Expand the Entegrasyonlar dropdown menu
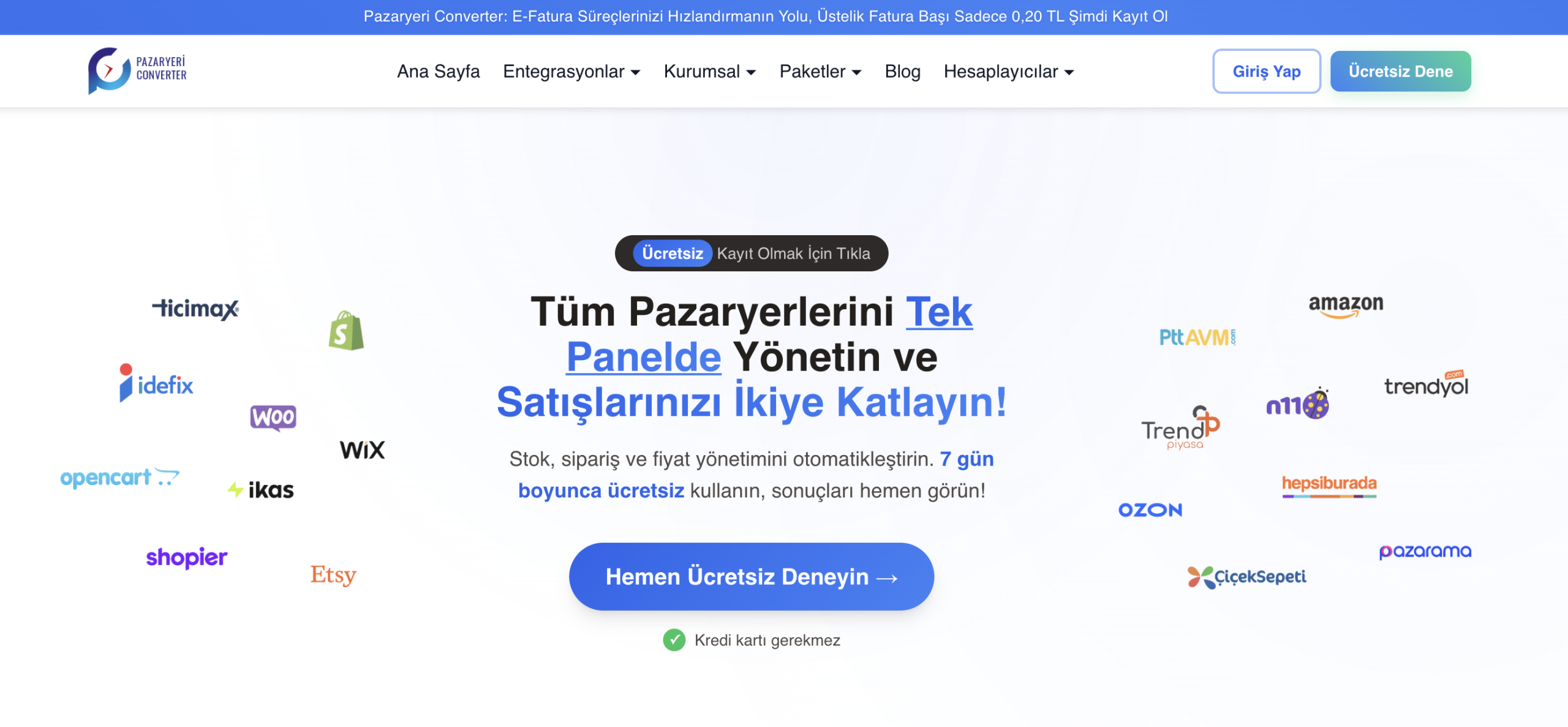This screenshot has width=1568, height=727. click(571, 72)
